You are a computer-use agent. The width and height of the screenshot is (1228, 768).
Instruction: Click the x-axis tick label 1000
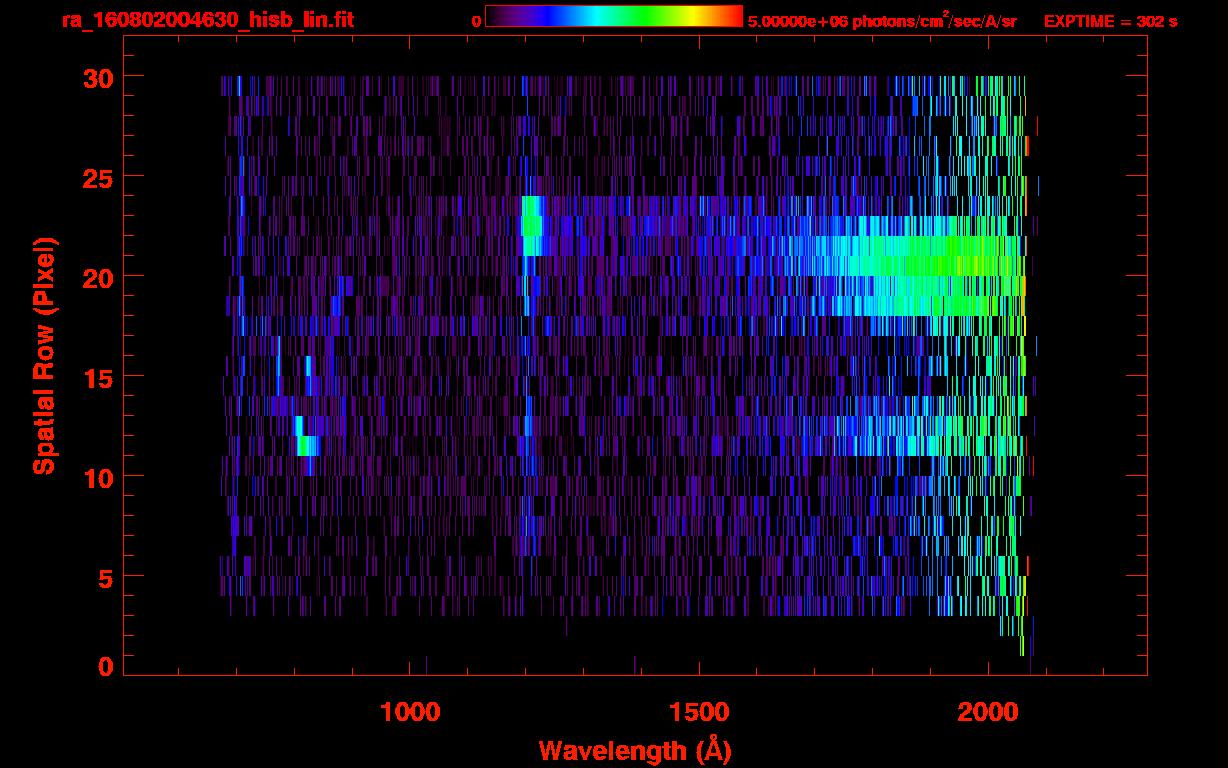click(411, 712)
